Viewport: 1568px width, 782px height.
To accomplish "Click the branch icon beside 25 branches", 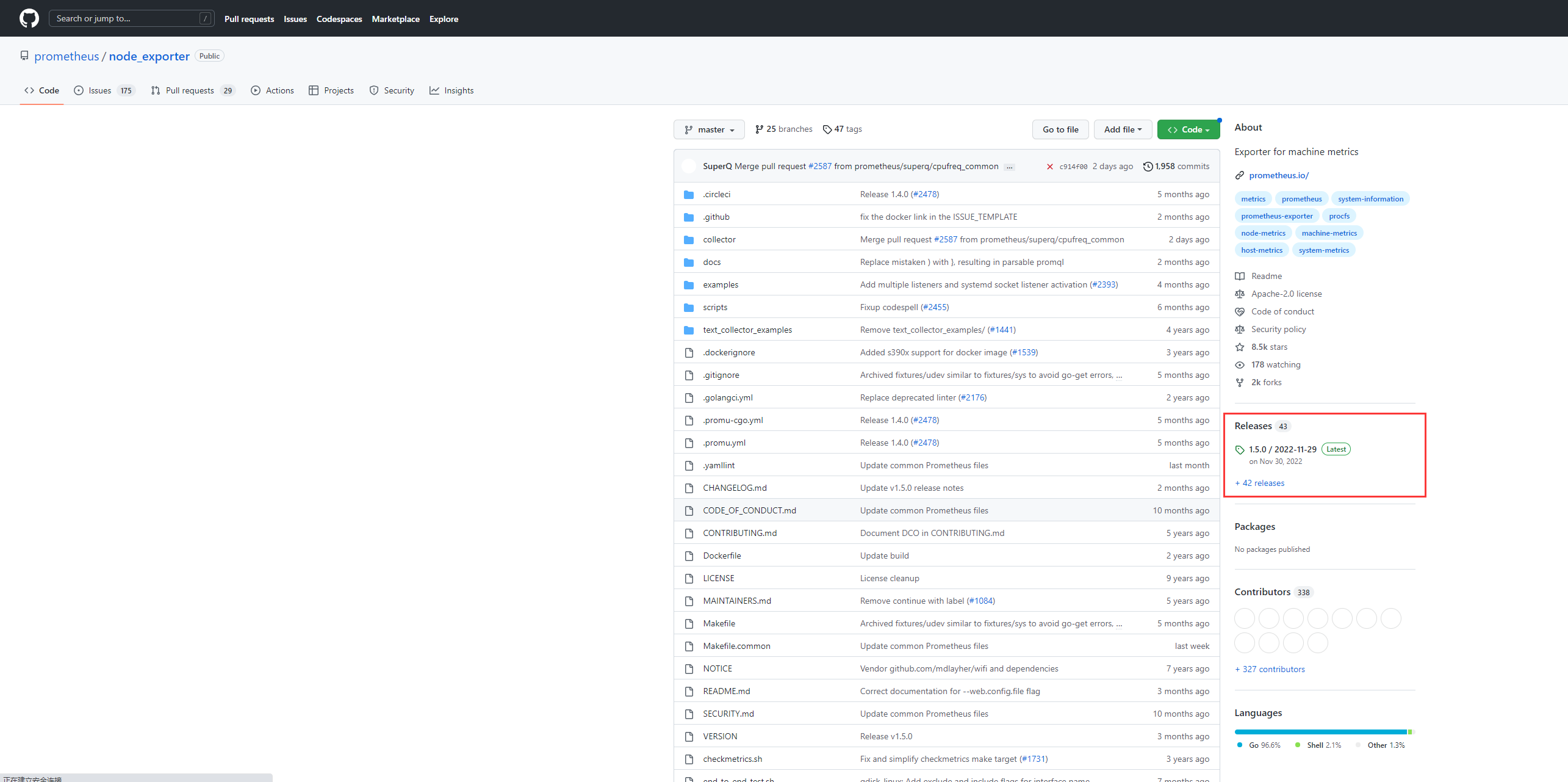I will click(x=759, y=129).
